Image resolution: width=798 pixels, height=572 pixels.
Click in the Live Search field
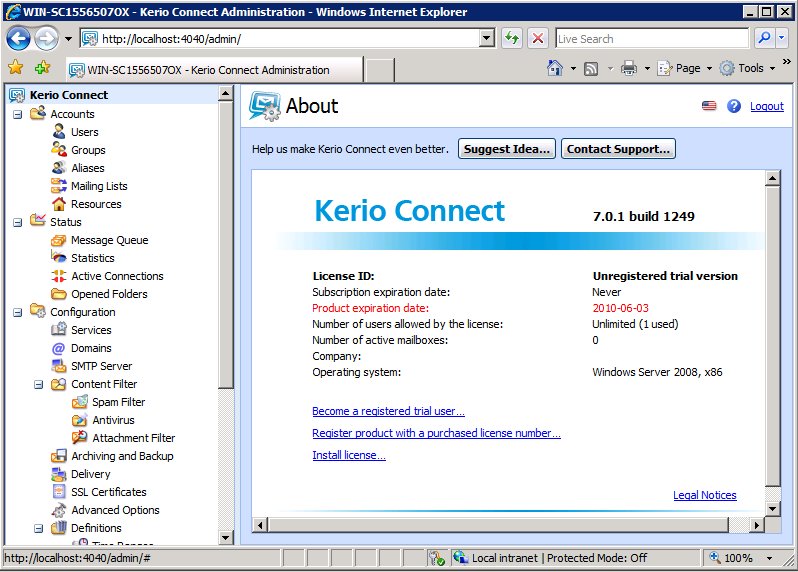click(x=651, y=39)
